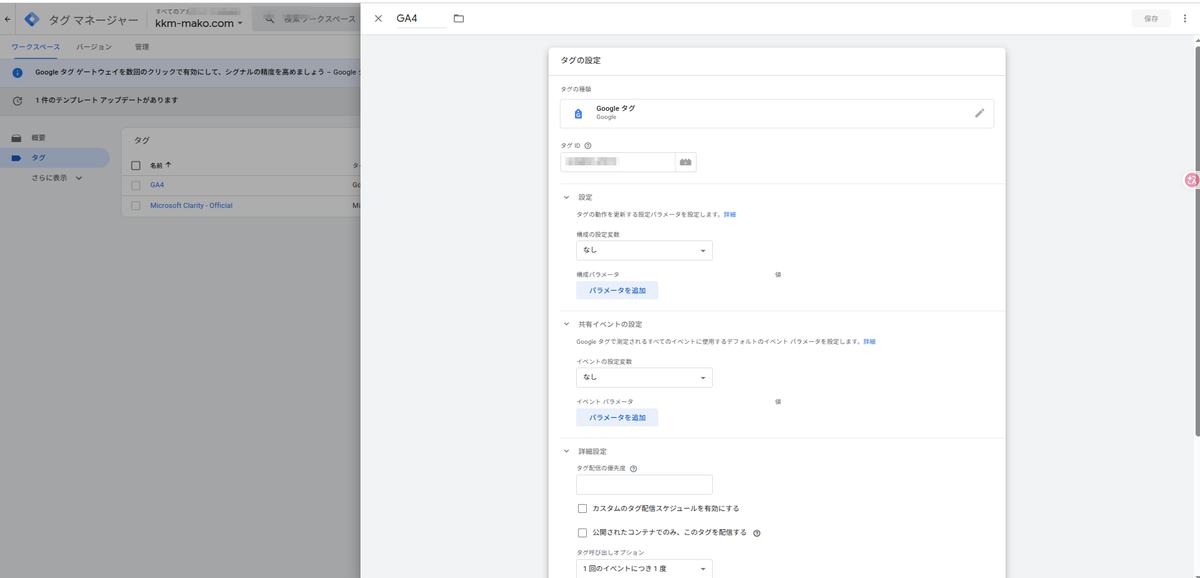
Task: Add parameter under イベント パラメータ
Action: tap(617, 417)
